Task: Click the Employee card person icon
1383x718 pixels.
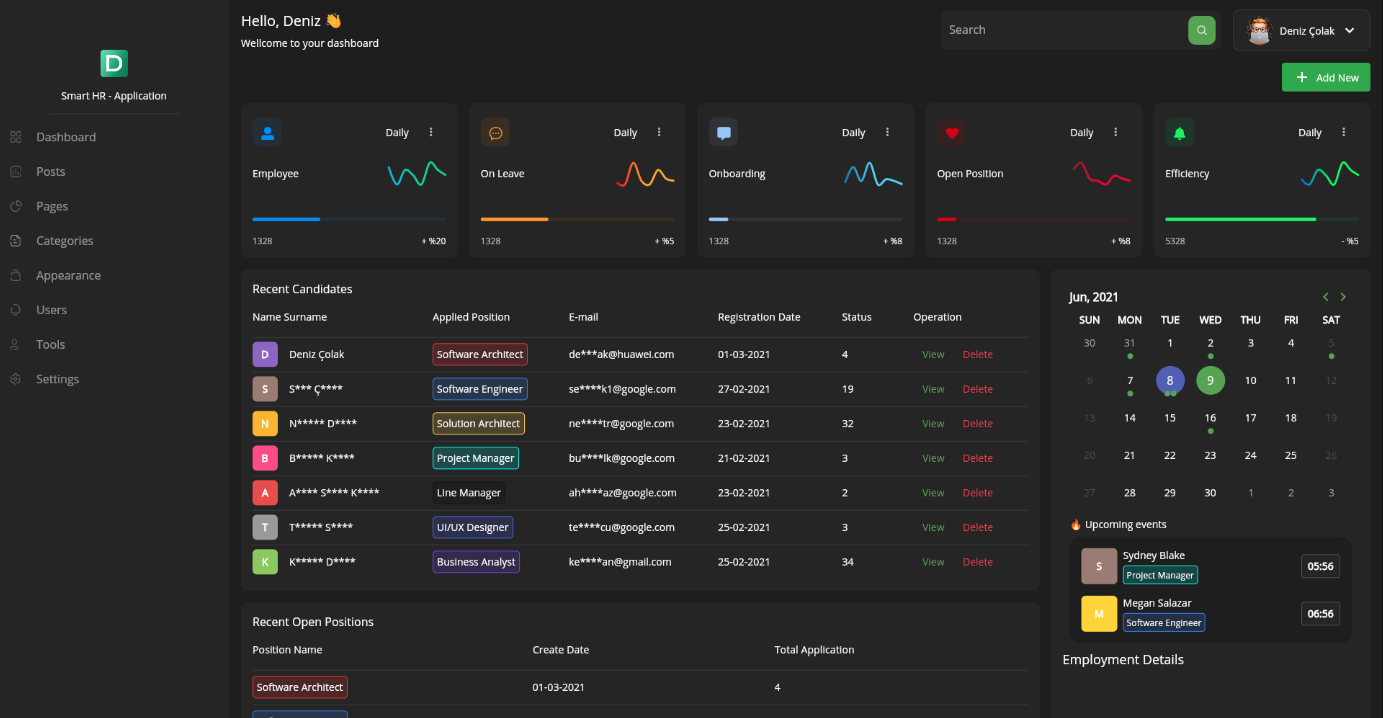Action: [x=267, y=132]
